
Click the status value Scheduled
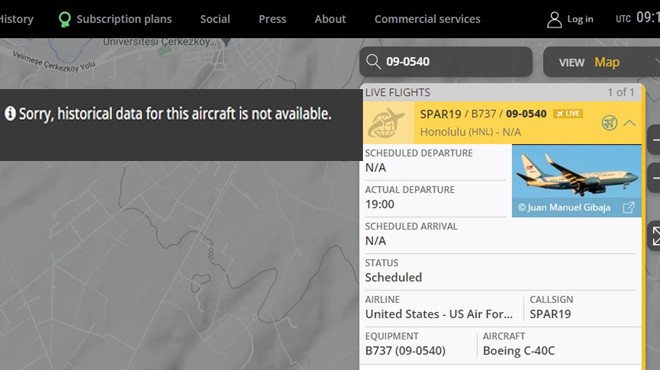click(394, 277)
